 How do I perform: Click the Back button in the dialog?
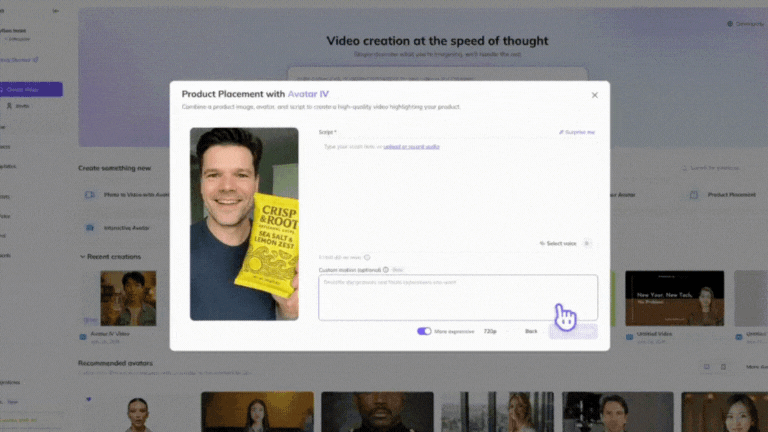coord(531,332)
